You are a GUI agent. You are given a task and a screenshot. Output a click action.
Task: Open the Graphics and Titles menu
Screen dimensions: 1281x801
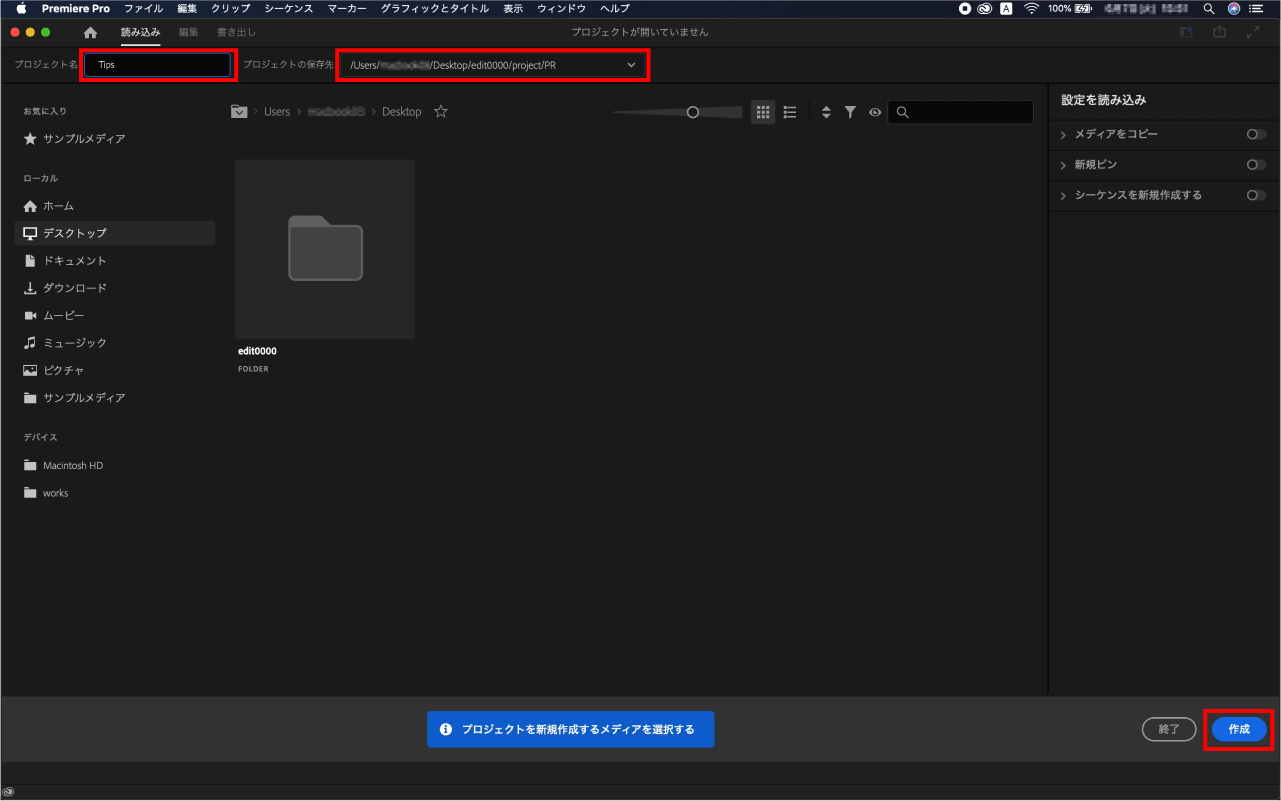(x=435, y=8)
